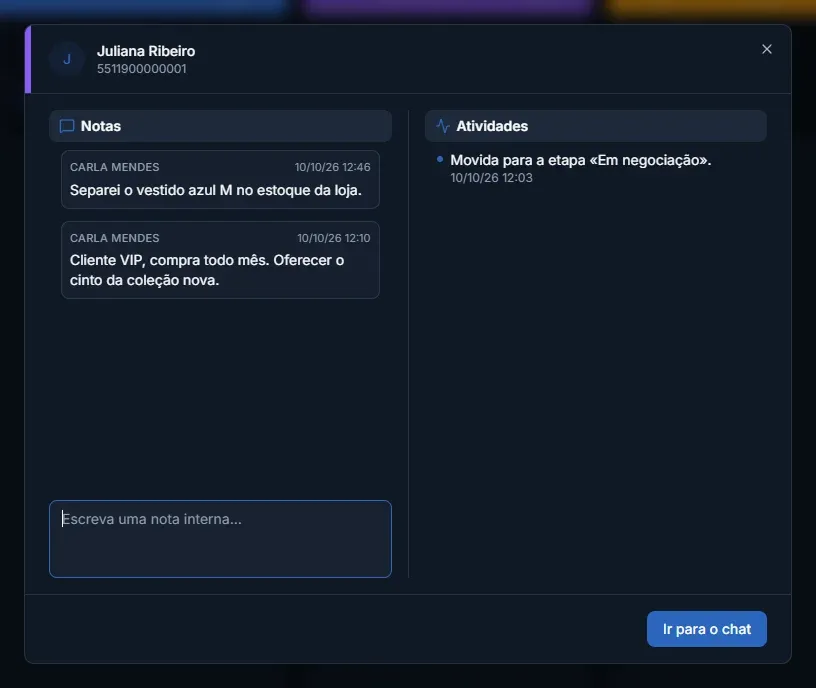Click the Notas section heading

tap(101, 126)
